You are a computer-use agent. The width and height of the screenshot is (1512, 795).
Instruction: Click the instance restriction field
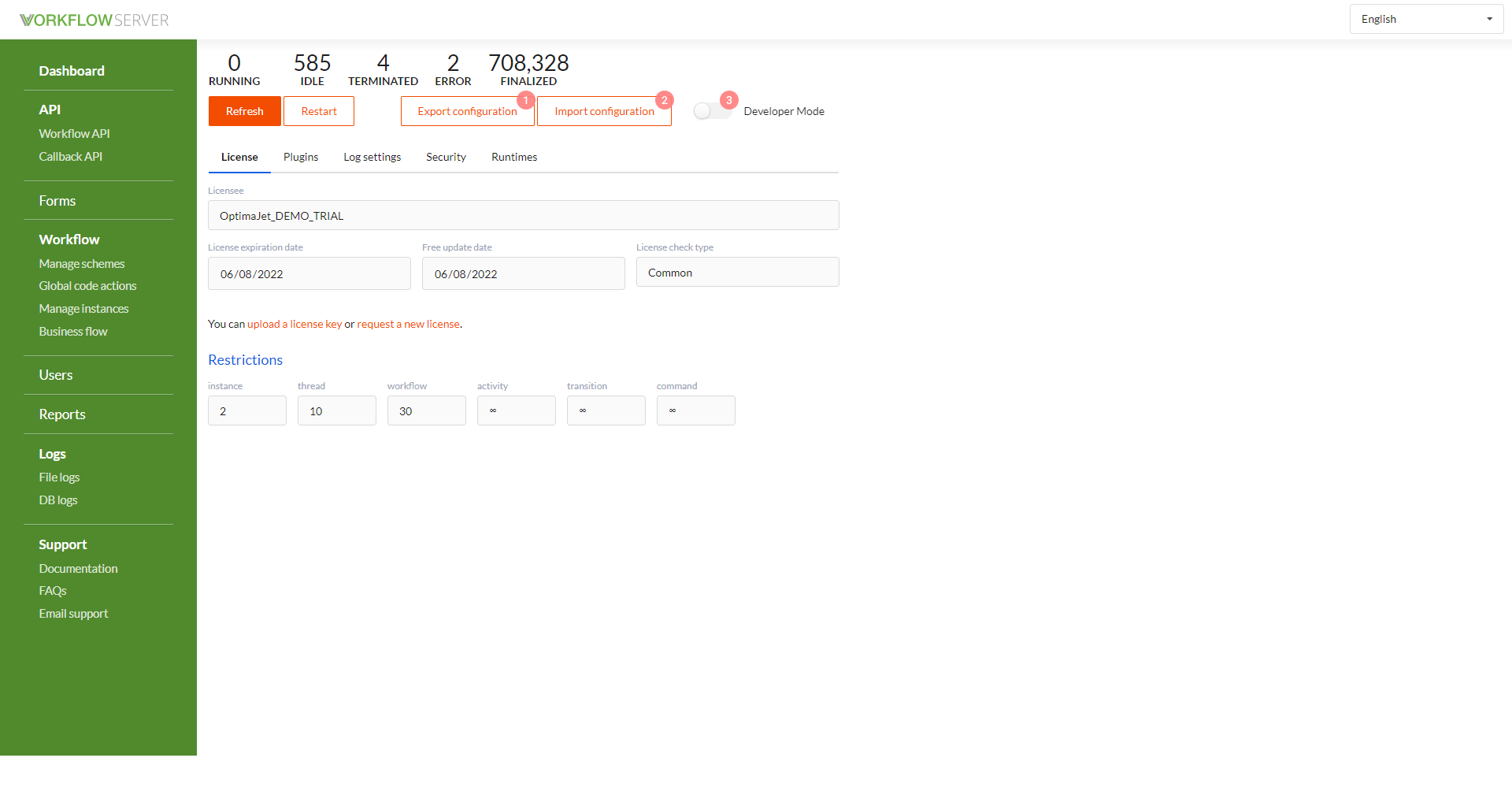pos(247,411)
